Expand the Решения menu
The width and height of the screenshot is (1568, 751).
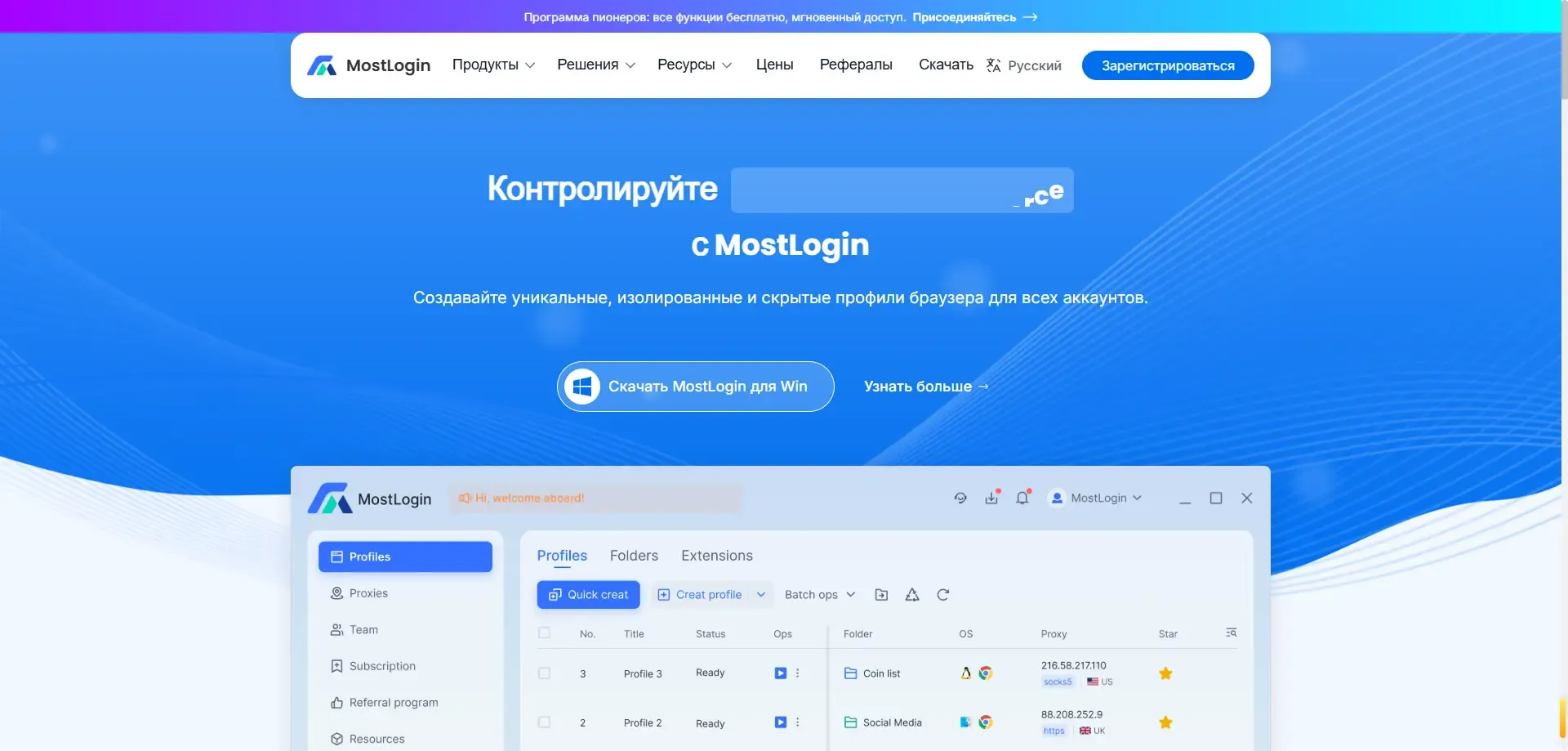[596, 65]
